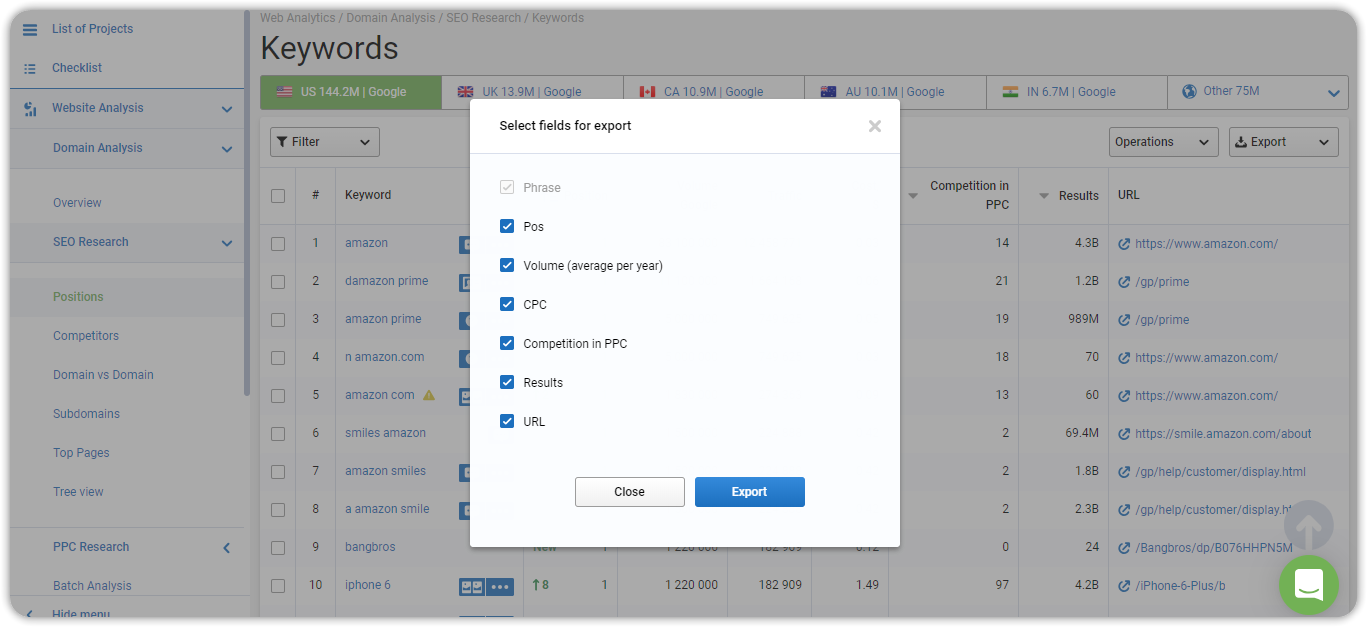Image resolution: width=1367 pixels, height=627 pixels.
Task: Click the Website Analysis chart icon
Action: click(30, 108)
